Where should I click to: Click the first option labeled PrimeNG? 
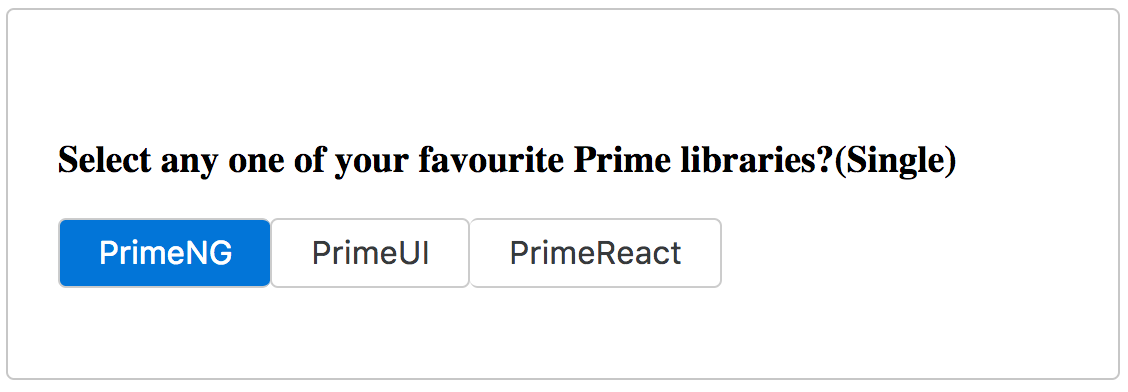click(x=165, y=253)
